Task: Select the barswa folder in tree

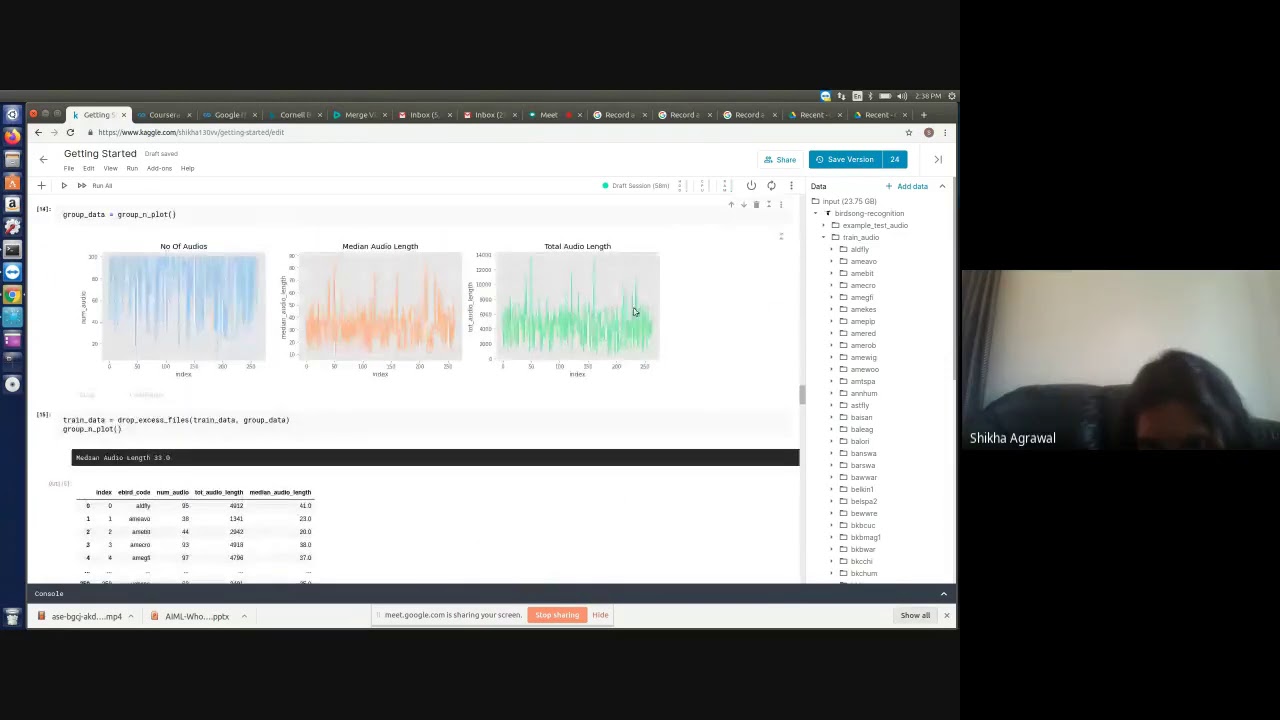Action: (862, 465)
